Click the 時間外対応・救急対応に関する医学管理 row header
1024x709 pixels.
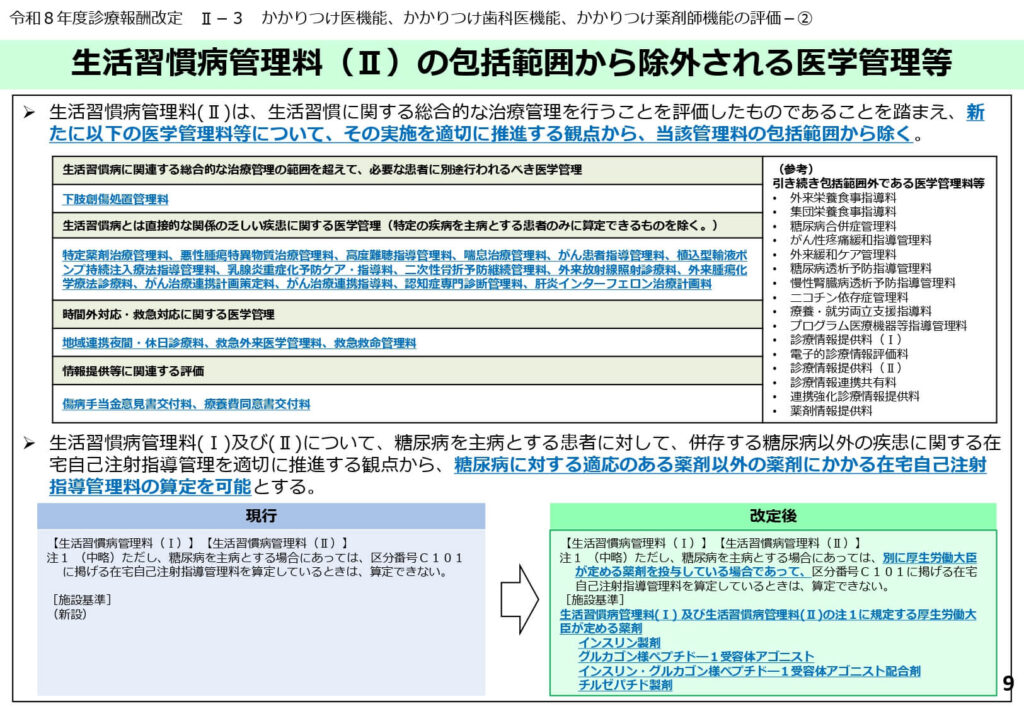pyautogui.click(x=168, y=314)
